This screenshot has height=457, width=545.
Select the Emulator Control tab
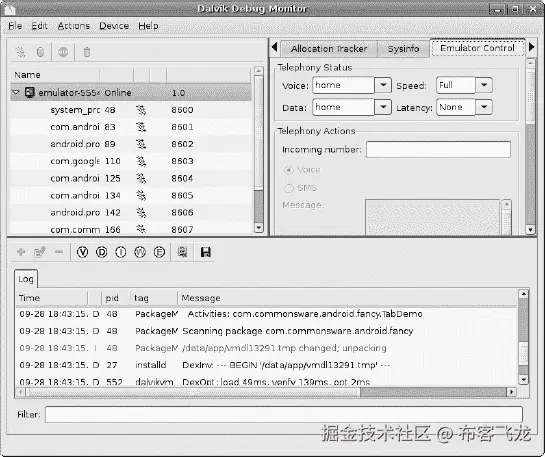(x=477, y=48)
